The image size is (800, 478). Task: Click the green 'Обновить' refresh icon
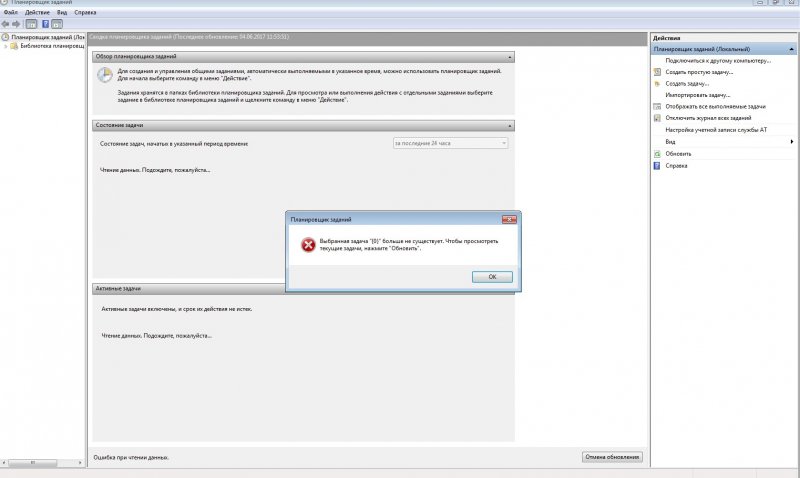click(x=657, y=153)
